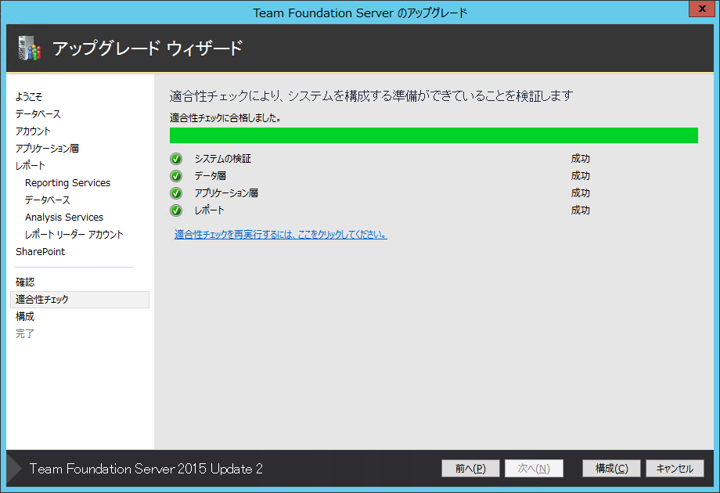720x493 pixels.
Task: Open the ようこそ step in sidebar
Action: pos(28,96)
